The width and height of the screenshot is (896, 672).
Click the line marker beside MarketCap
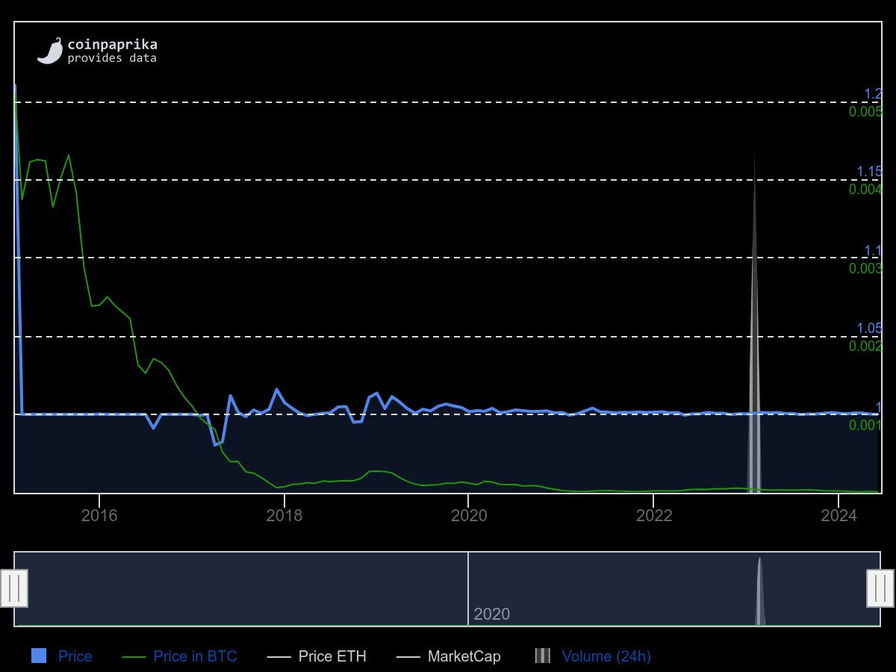point(408,657)
